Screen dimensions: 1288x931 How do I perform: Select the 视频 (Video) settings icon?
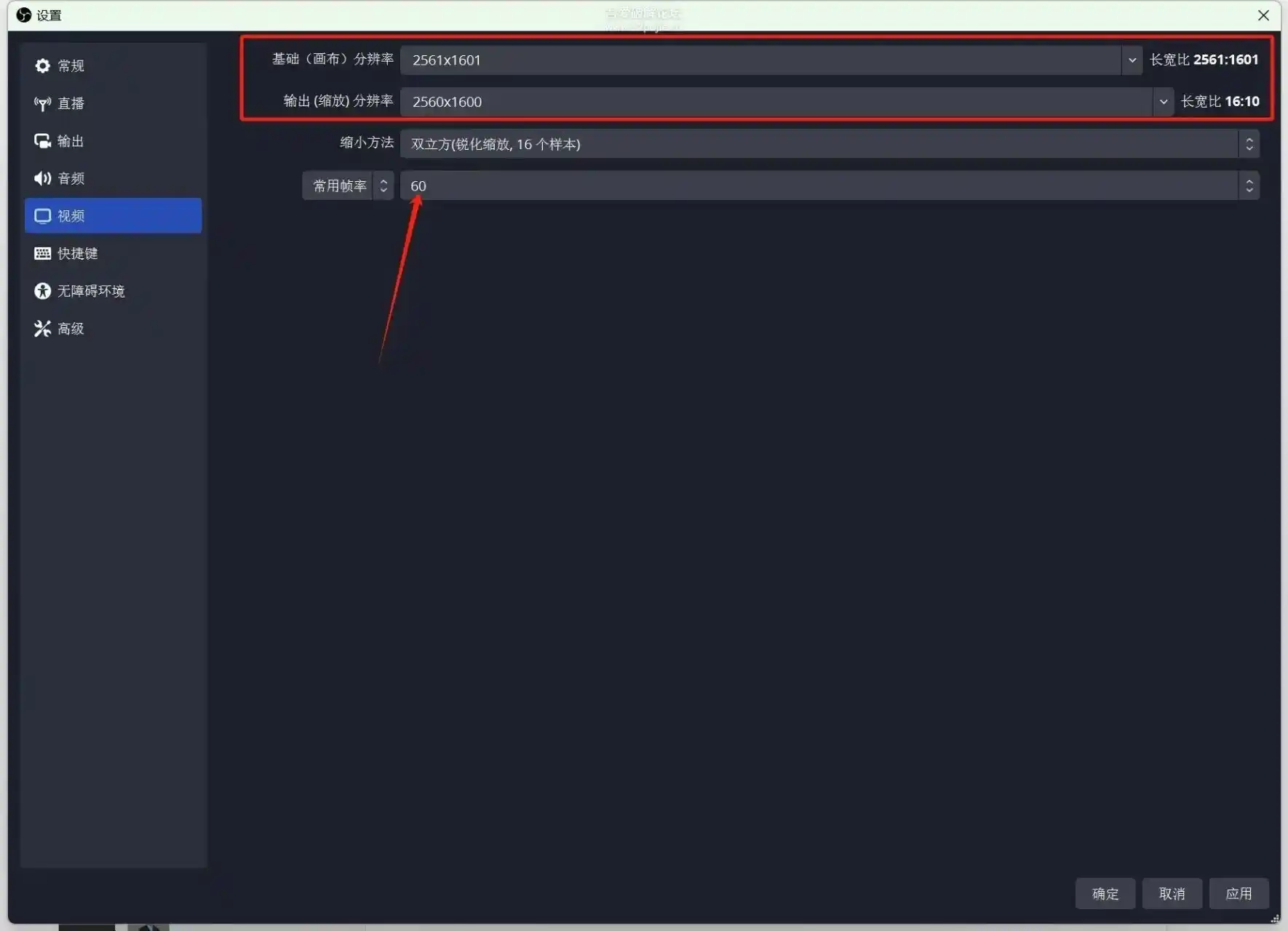click(42, 215)
